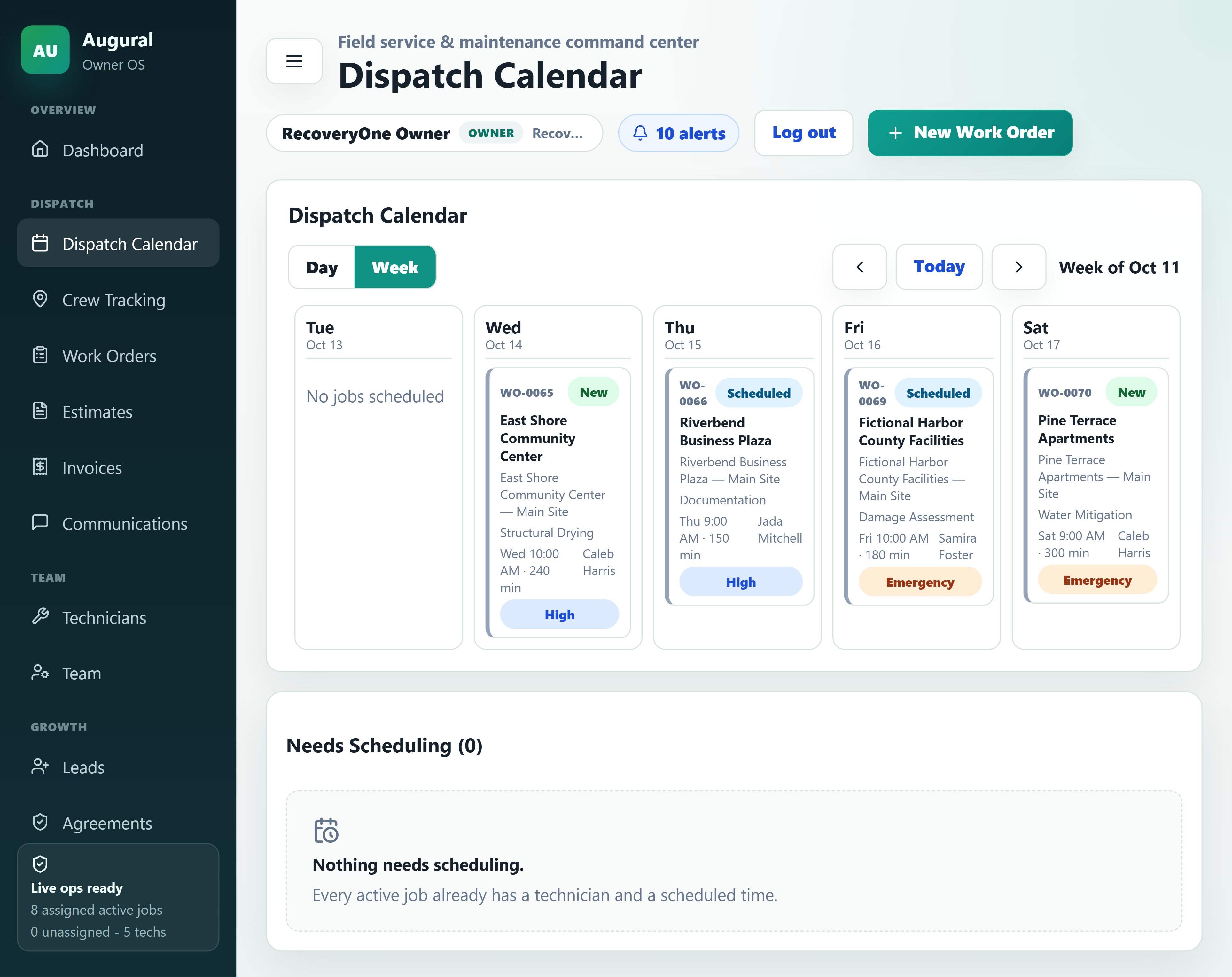The height and width of the screenshot is (977, 1232).
Task: Click the Needs Scheduling (0) heading
Action: point(384,745)
